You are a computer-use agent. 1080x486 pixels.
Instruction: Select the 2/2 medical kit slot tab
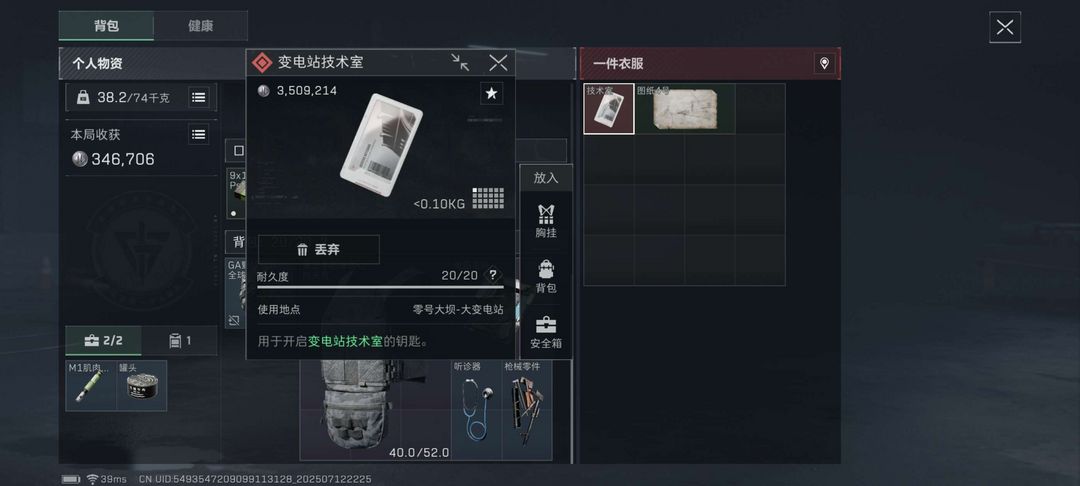click(103, 340)
